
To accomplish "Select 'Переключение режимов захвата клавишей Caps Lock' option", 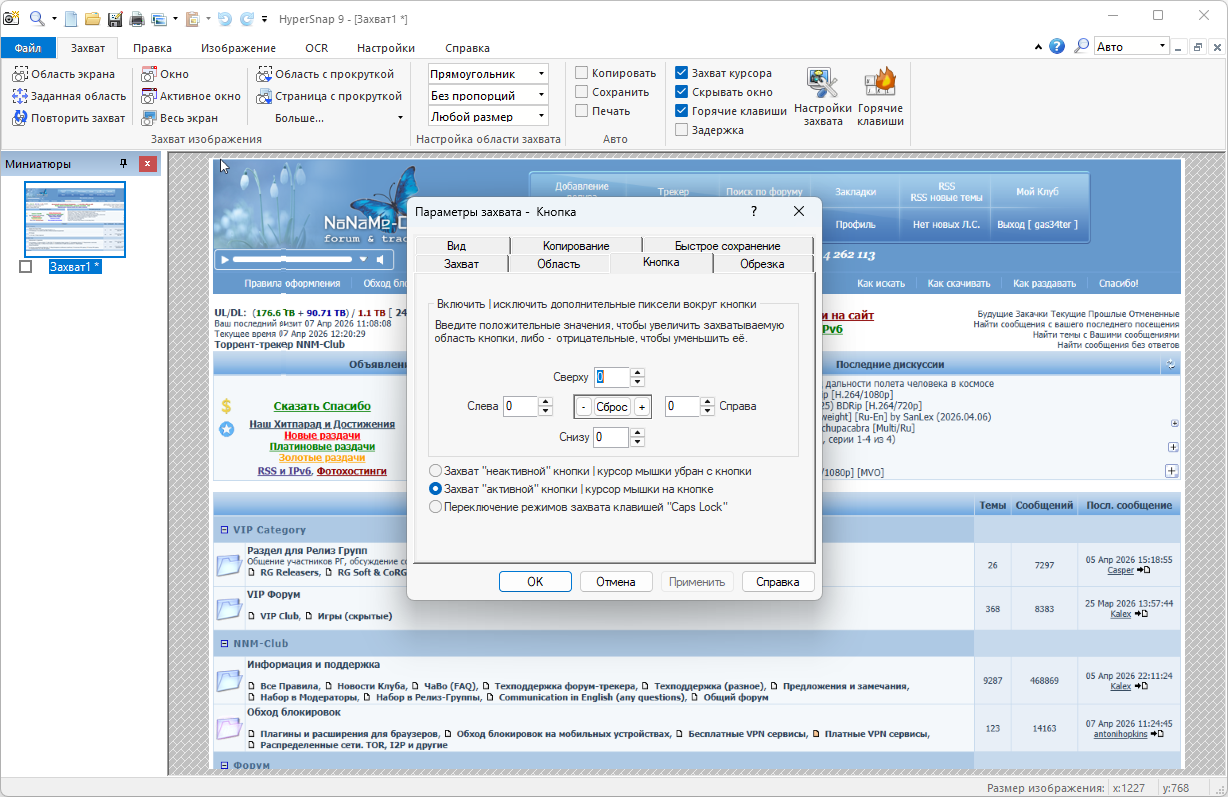I will coord(435,507).
